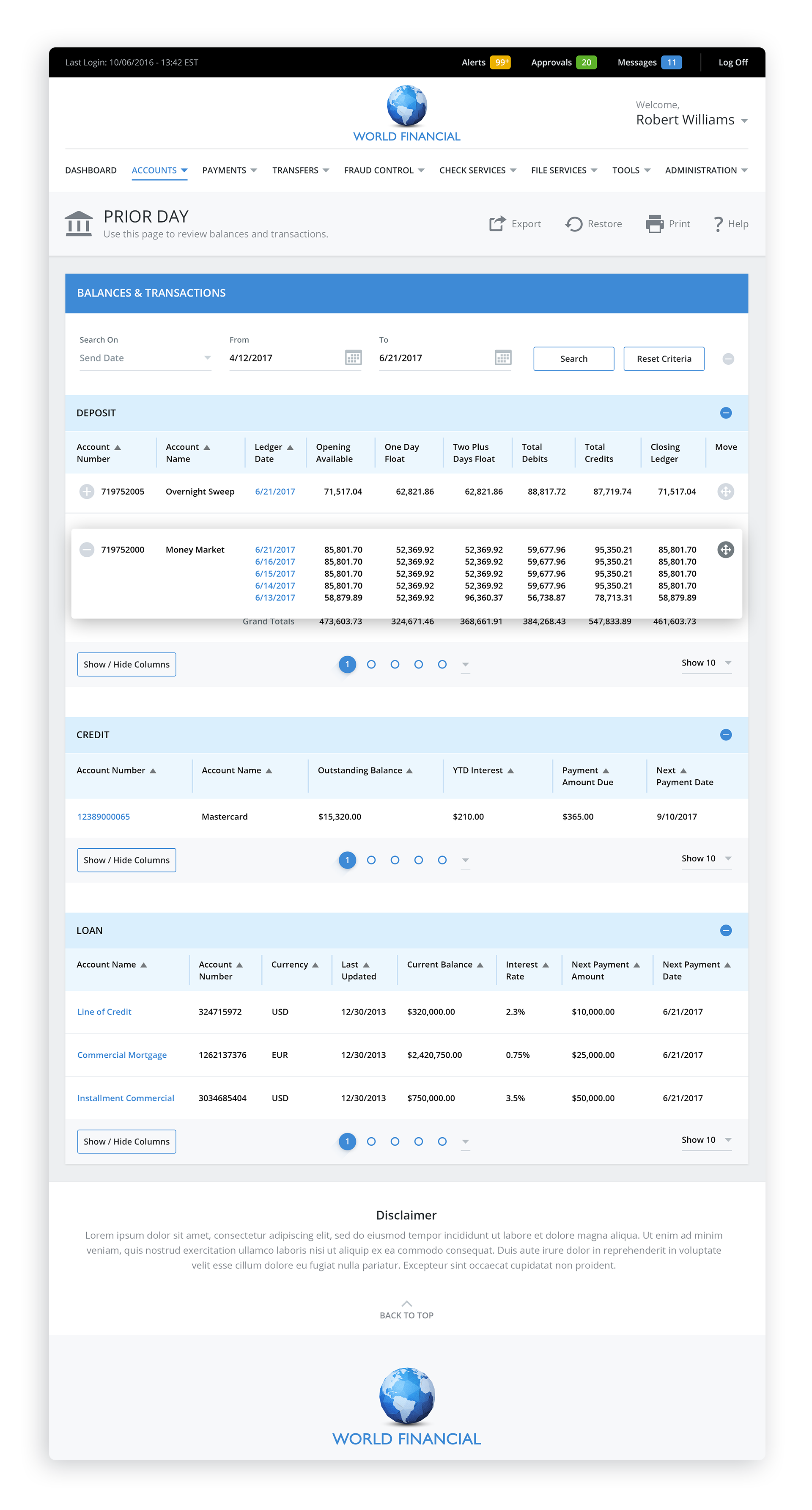This screenshot has width=812, height=1510.
Task: Go to Credit page 5
Action: pos(442,860)
